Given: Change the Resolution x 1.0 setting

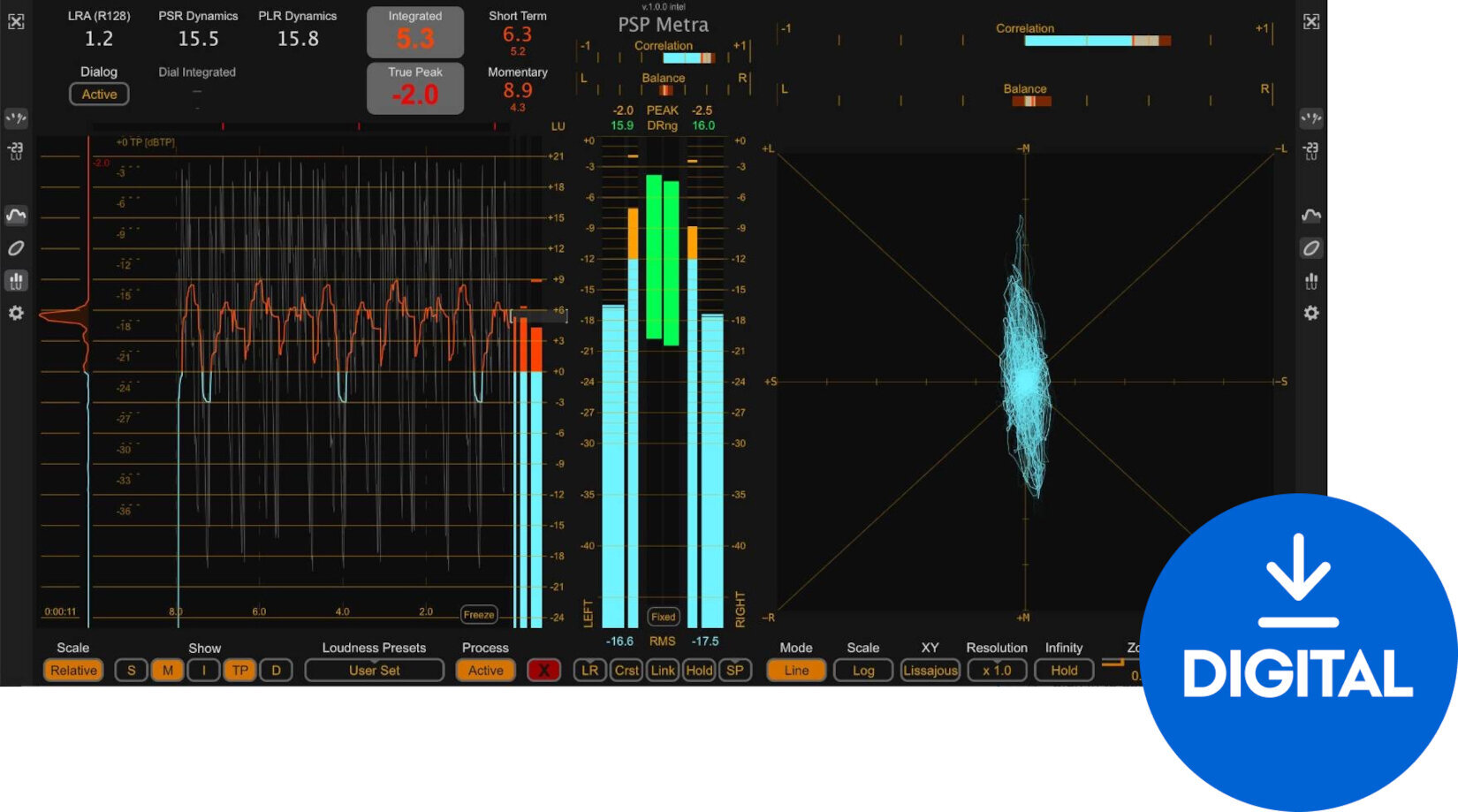Looking at the screenshot, I should coord(996,670).
